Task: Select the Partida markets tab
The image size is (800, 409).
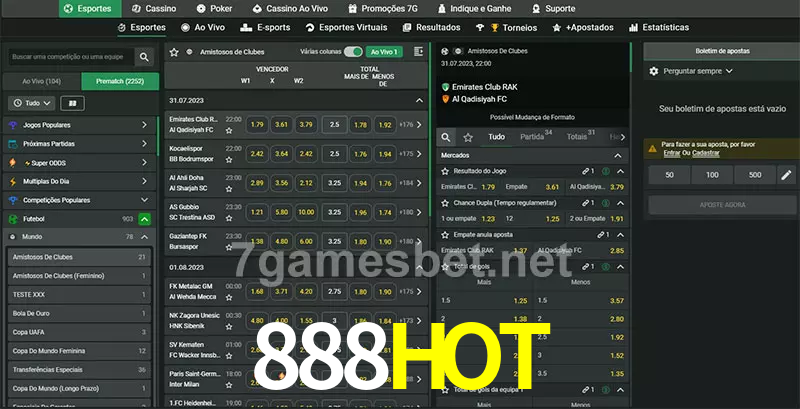Action: [536, 137]
